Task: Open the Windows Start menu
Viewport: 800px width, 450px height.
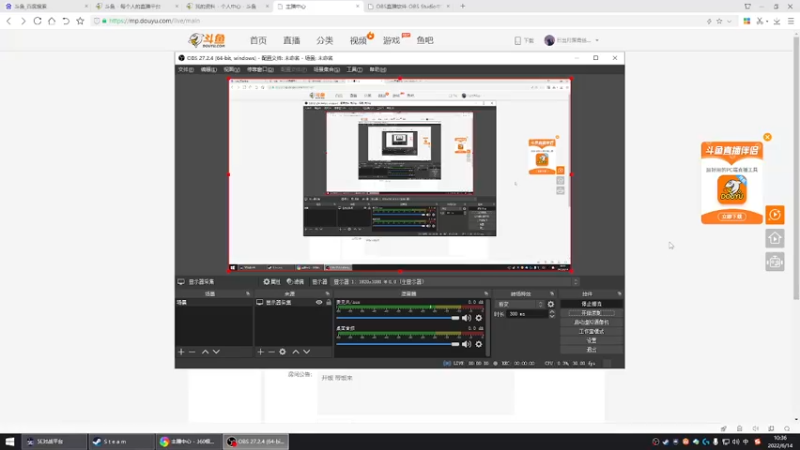Action: point(10,441)
